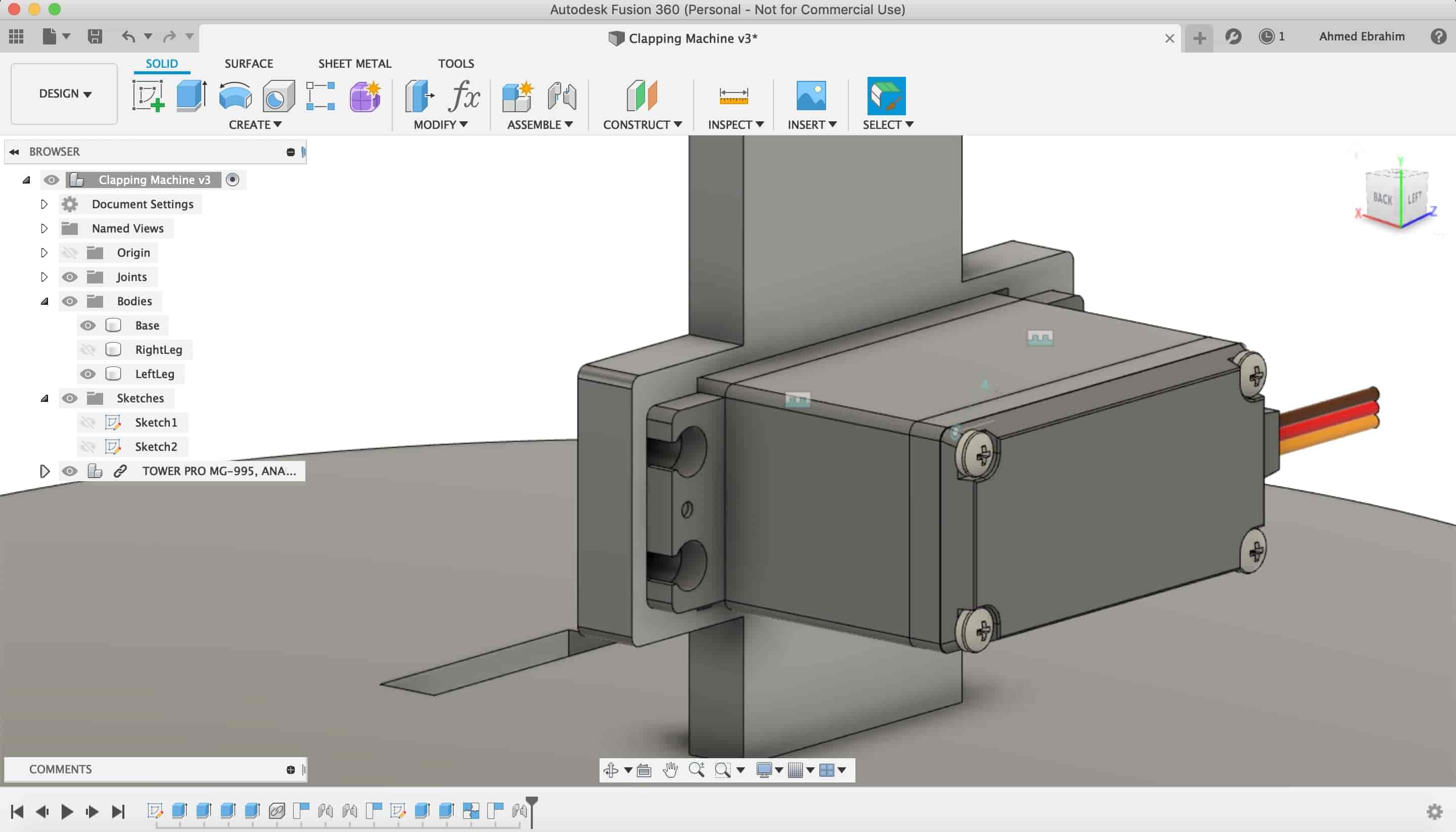Viewport: 1456px width, 832px height.
Task: Click the Undo arrow
Action: [128, 36]
